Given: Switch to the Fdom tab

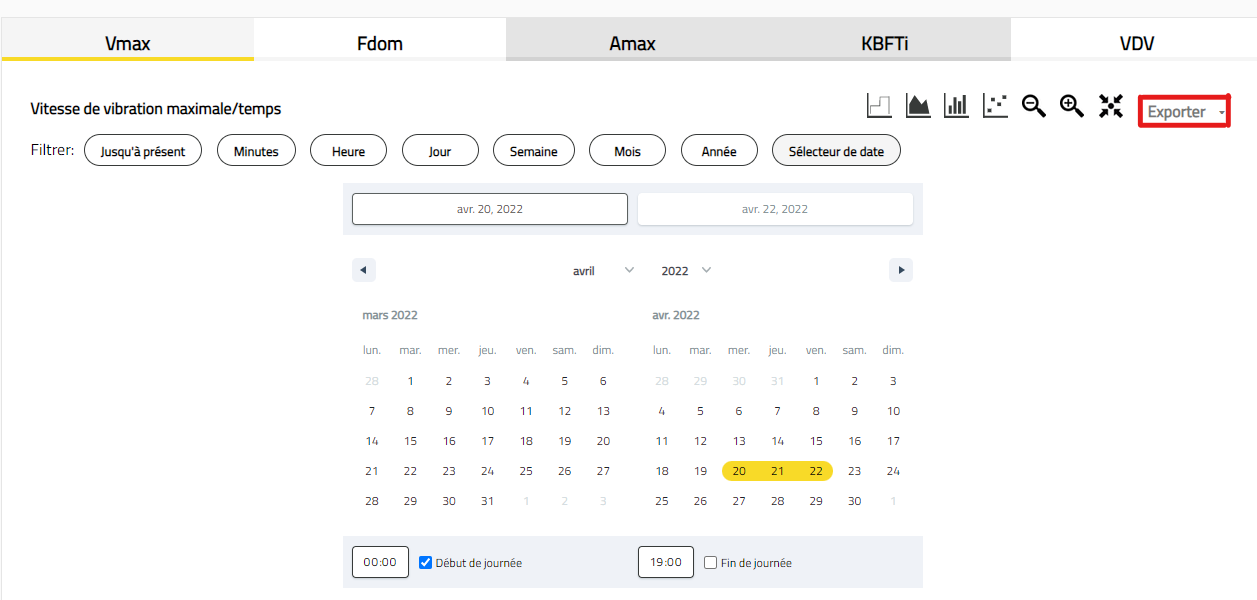Looking at the screenshot, I should click(380, 43).
